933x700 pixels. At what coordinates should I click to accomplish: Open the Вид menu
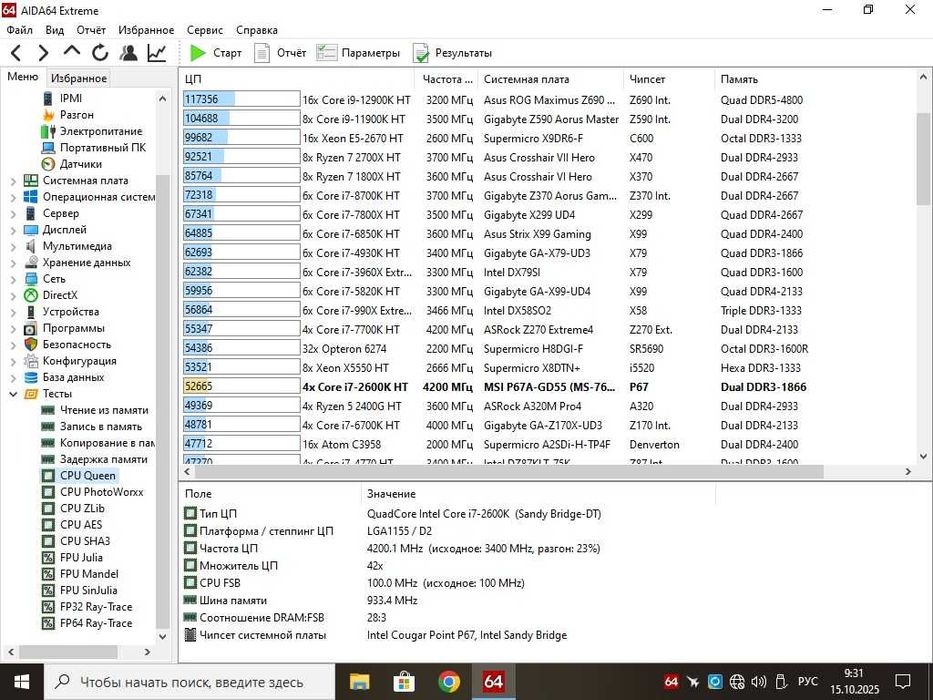pyautogui.click(x=54, y=30)
